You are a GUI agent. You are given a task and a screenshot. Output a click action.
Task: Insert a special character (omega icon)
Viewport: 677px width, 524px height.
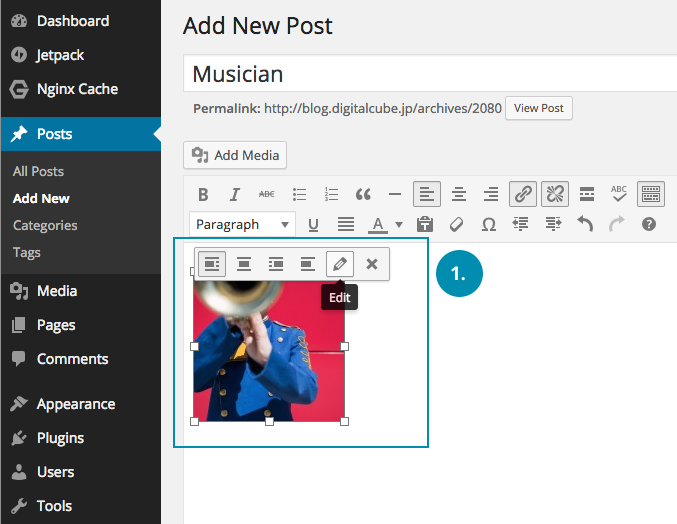click(x=489, y=224)
